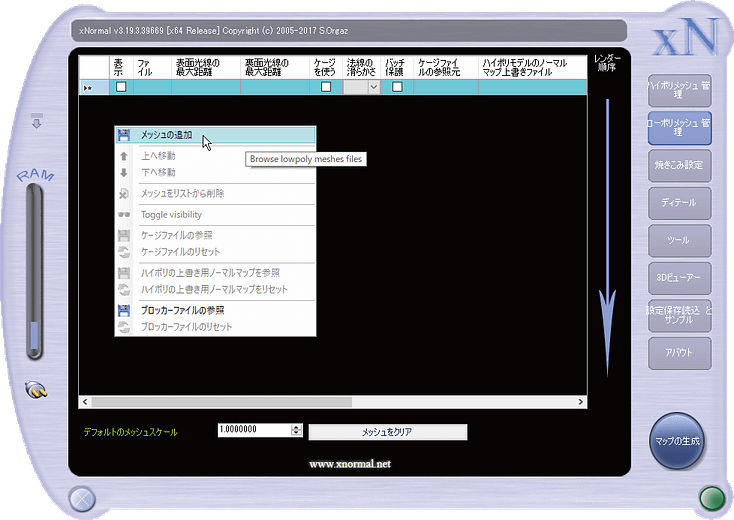Choose 上へ移動 menu entry

pyautogui.click(x=215, y=156)
